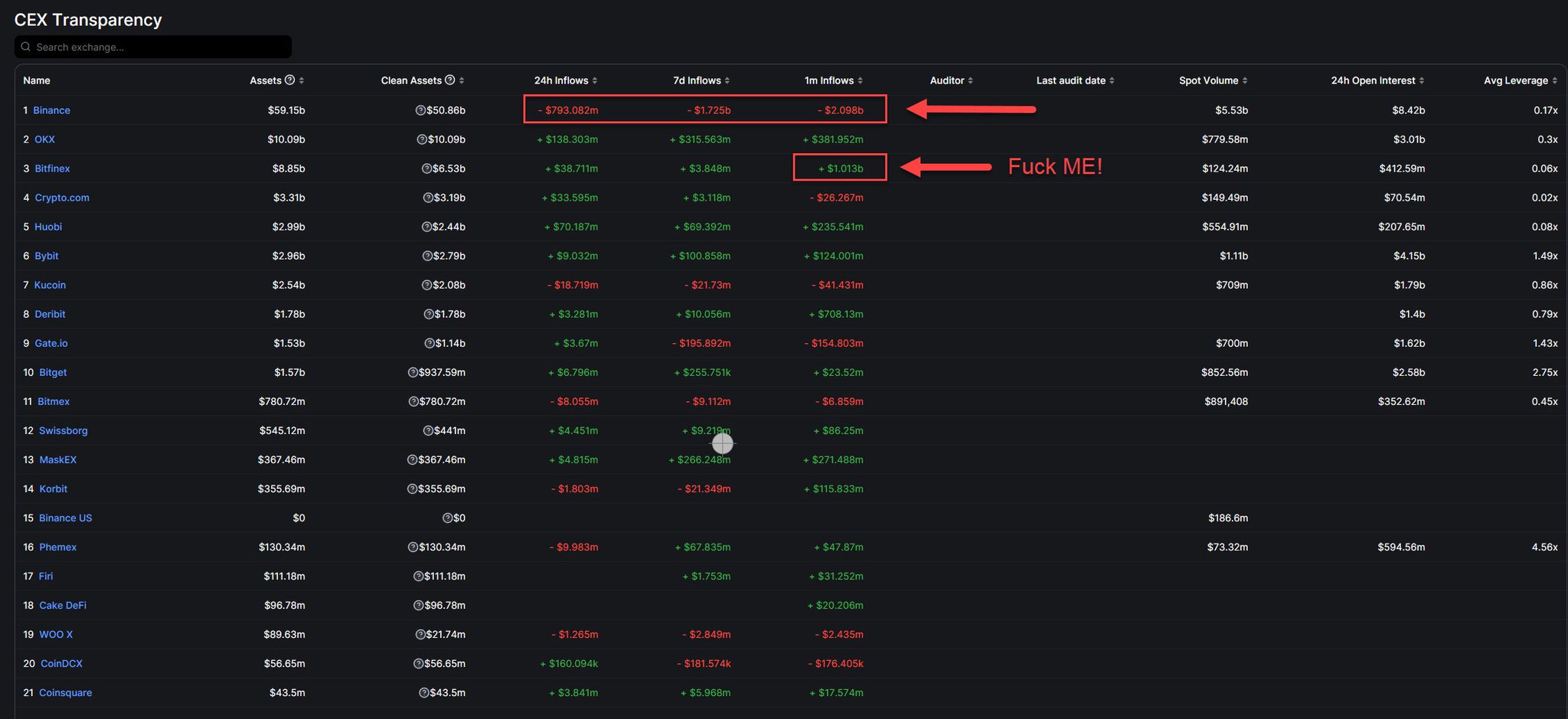Click the info icon beside Huobi clean assets $2.44b

[x=426, y=227]
